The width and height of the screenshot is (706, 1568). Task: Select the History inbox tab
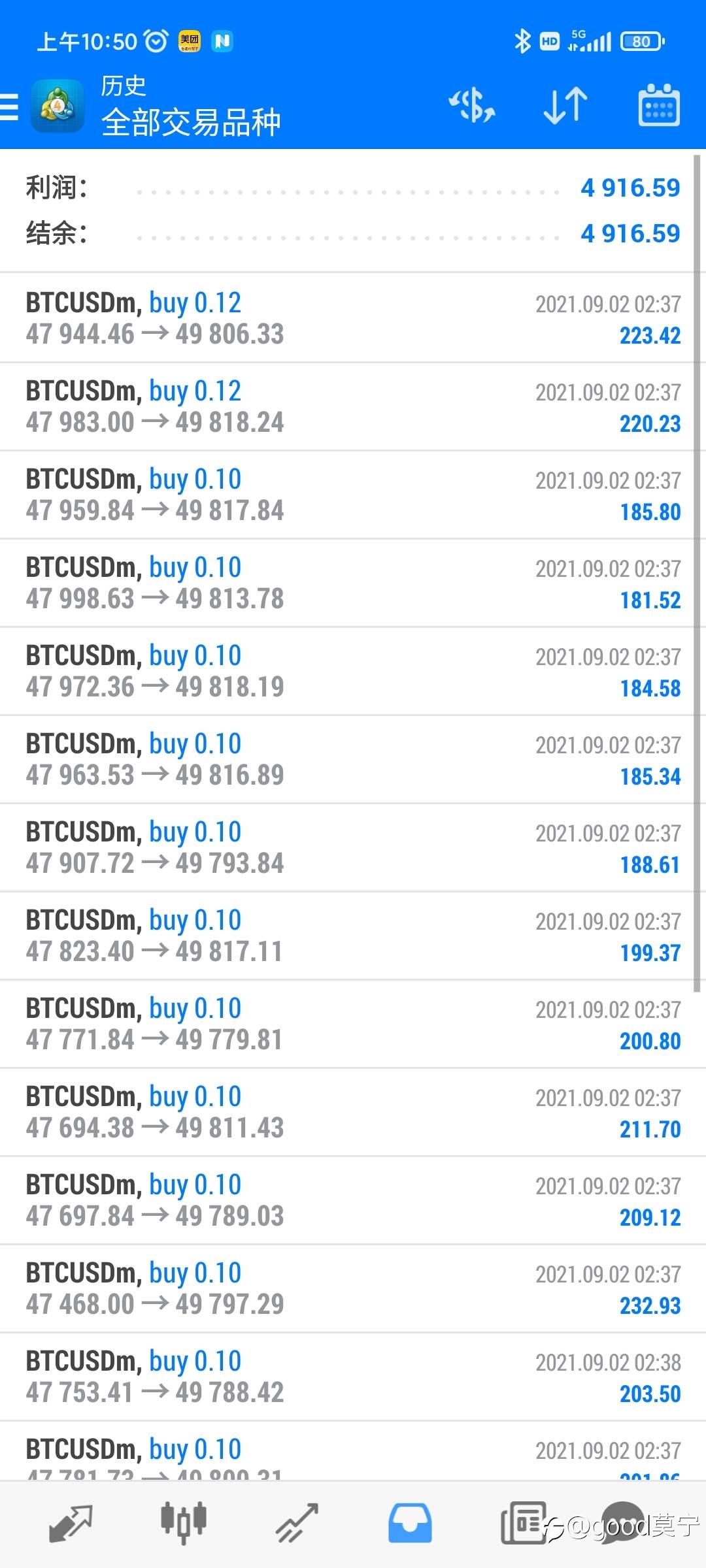click(x=410, y=1524)
